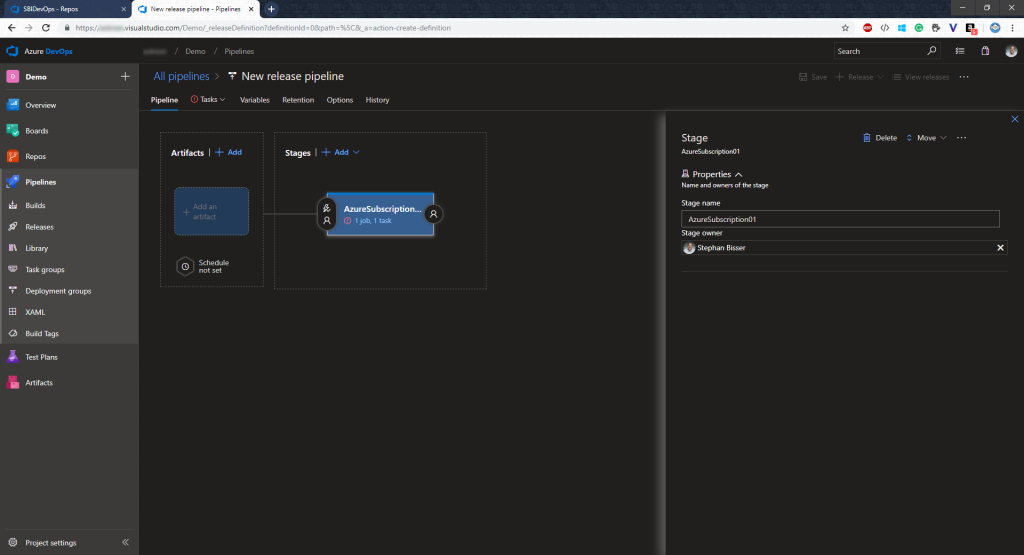This screenshot has width=1024, height=555.
Task: Open the Library page
Action: [x=37, y=248]
